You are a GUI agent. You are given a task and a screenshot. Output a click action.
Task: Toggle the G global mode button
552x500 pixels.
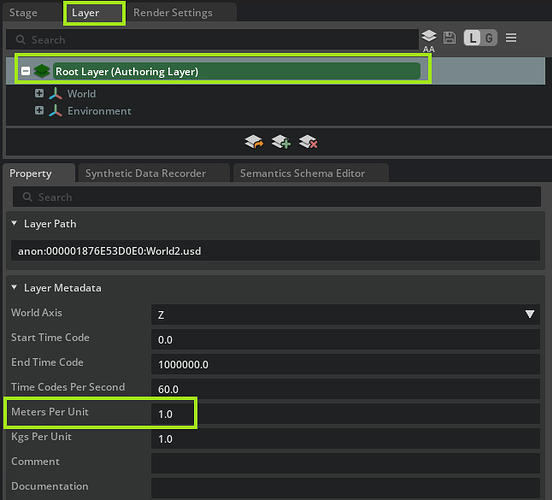[x=489, y=38]
